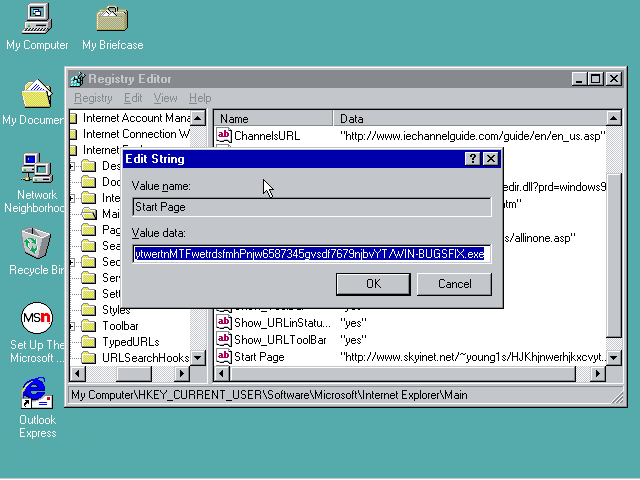Open the Help menu
Viewport: 640px width, 480px height.
pos(200,98)
